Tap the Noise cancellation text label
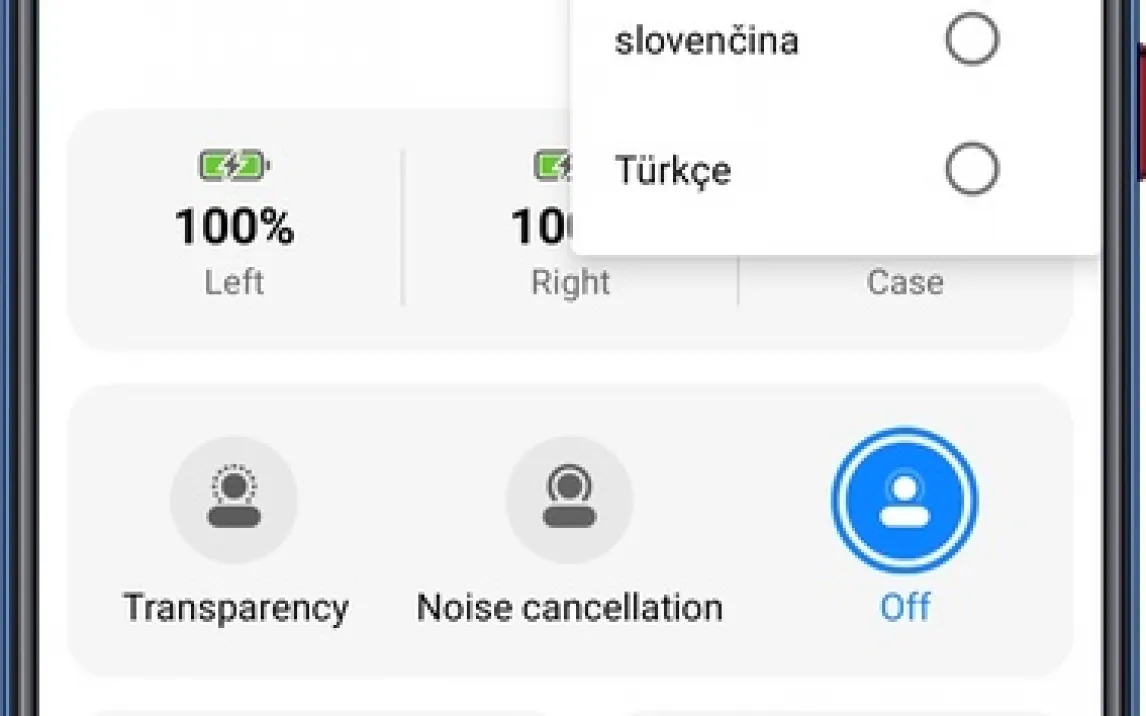Viewport: 1146px width, 716px height. (569, 608)
